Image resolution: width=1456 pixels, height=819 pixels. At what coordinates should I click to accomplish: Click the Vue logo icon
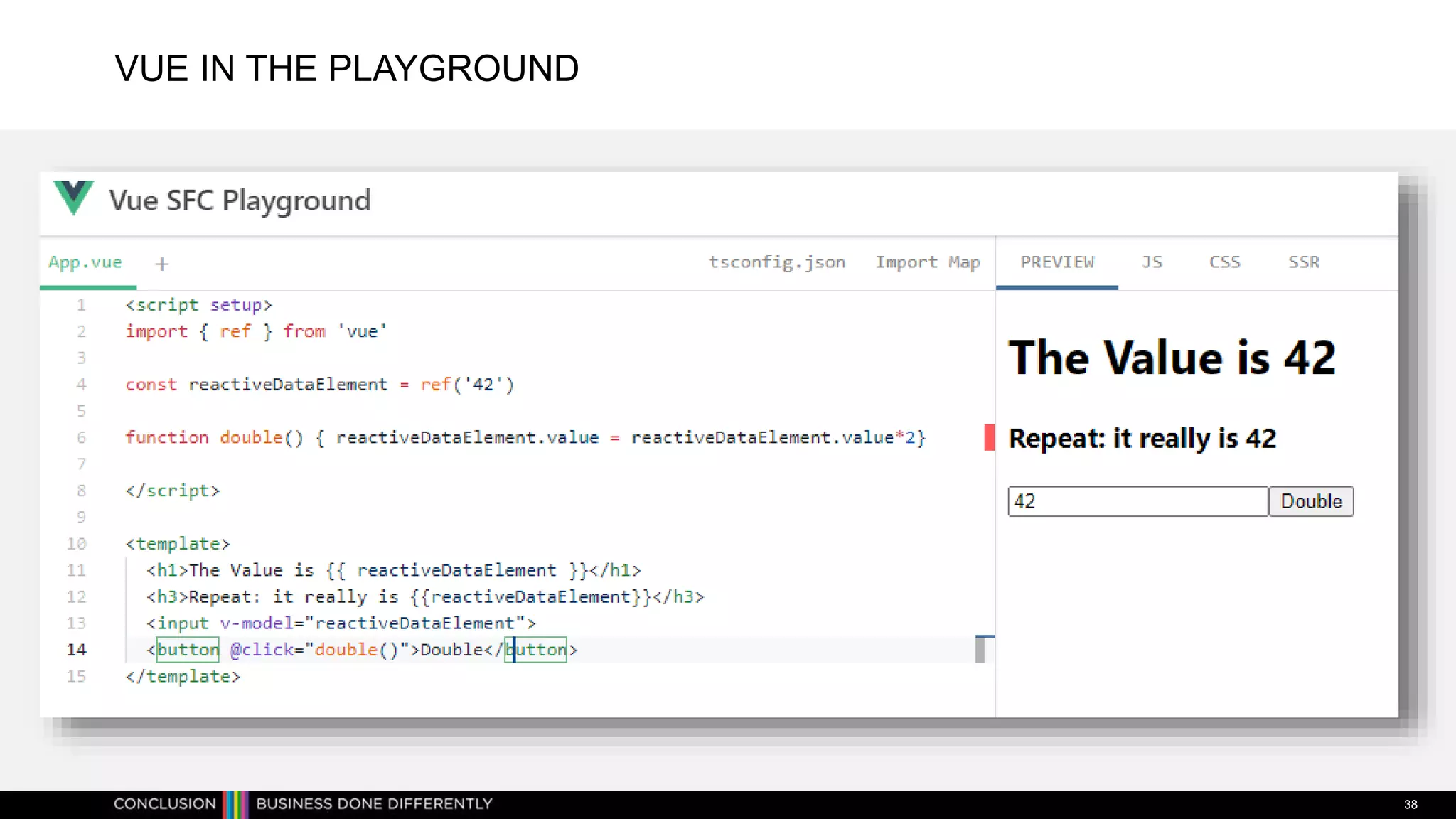coord(73,198)
